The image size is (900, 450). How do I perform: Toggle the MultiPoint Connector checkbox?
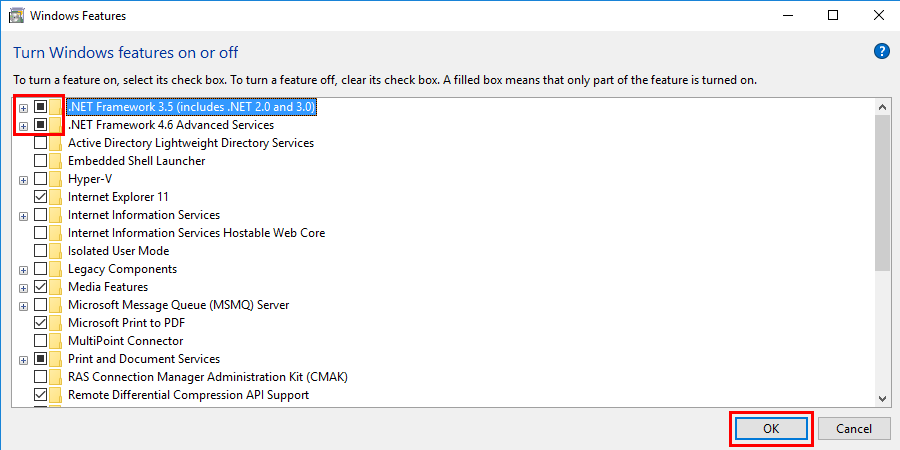pyautogui.click(x=41, y=341)
